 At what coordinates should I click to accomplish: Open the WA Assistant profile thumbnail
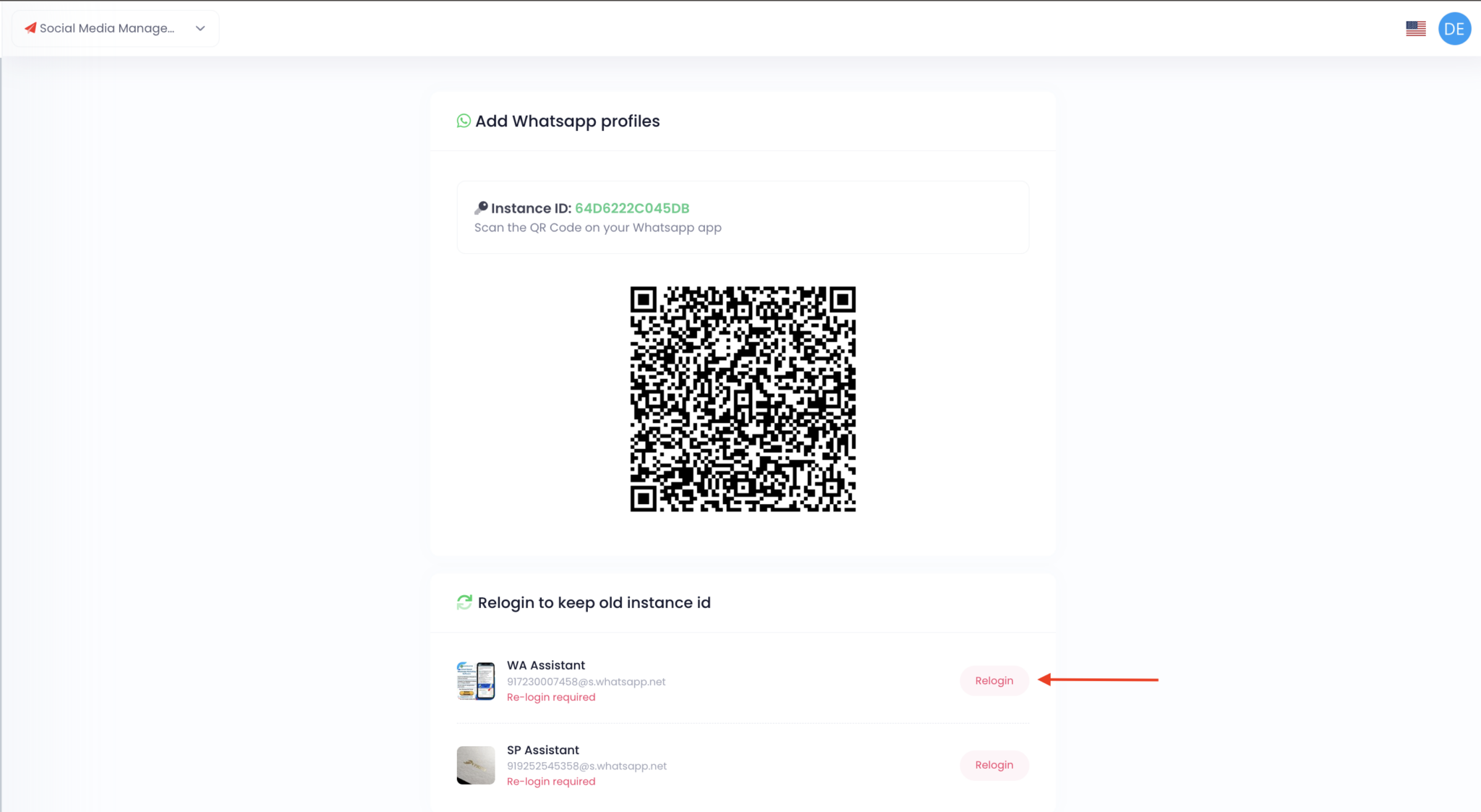pos(476,680)
